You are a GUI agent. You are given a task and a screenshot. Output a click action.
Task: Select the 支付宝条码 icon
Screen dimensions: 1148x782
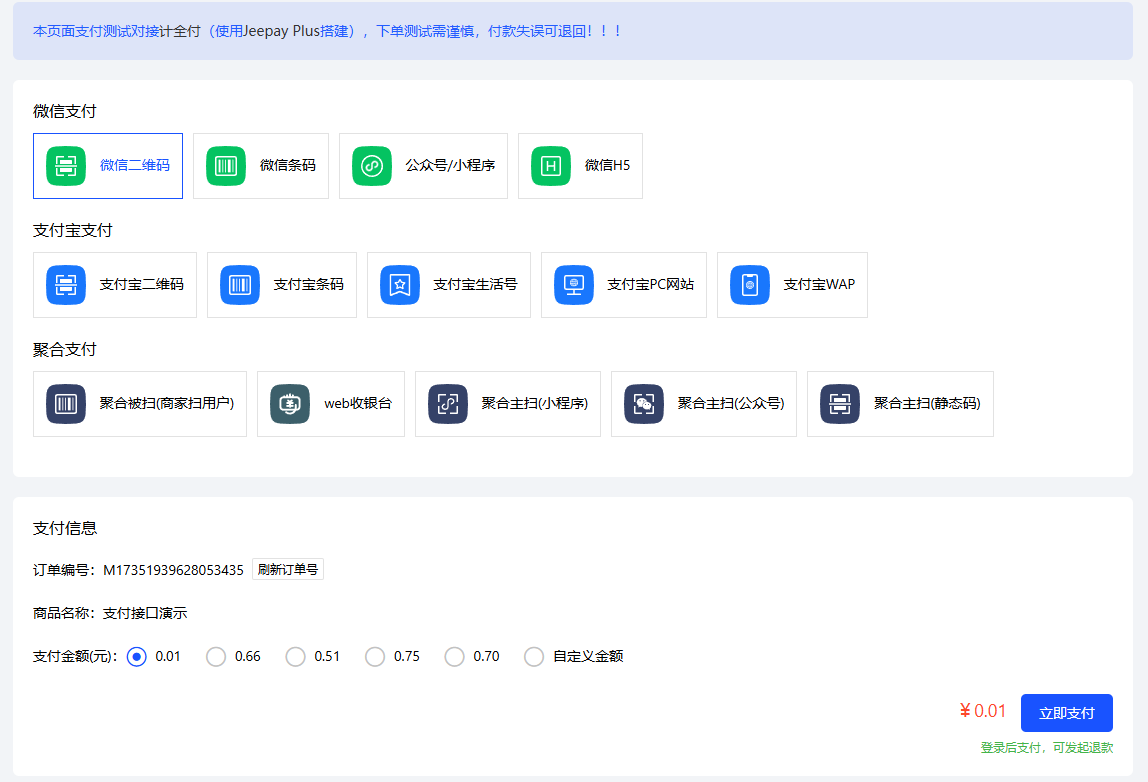(240, 285)
